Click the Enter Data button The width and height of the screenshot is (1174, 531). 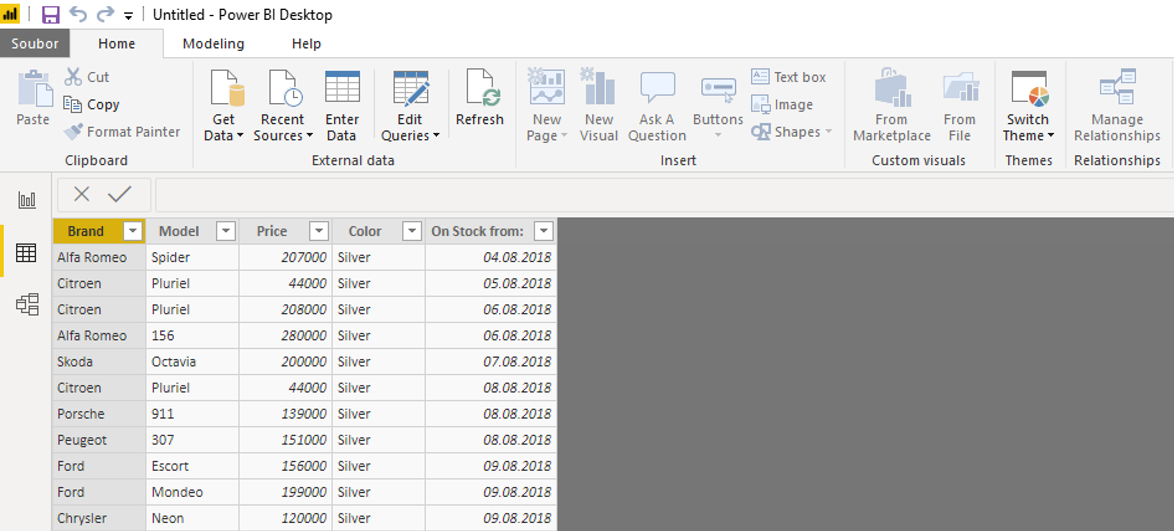point(341,106)
